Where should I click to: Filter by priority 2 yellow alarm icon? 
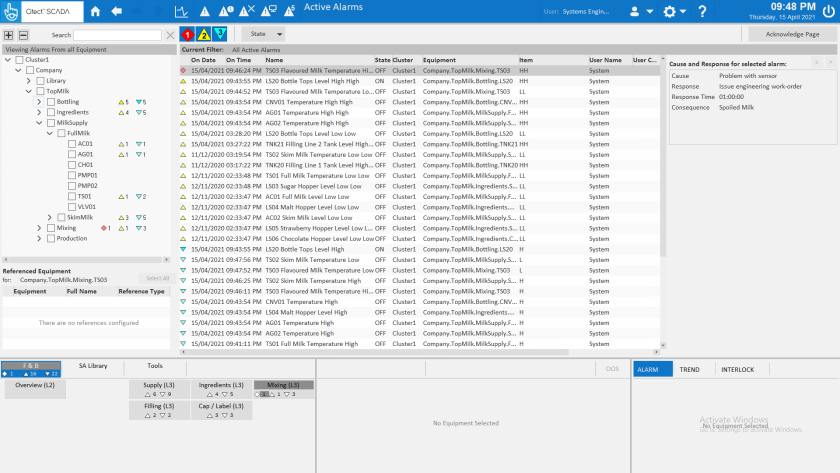click(x=204, y=35)
